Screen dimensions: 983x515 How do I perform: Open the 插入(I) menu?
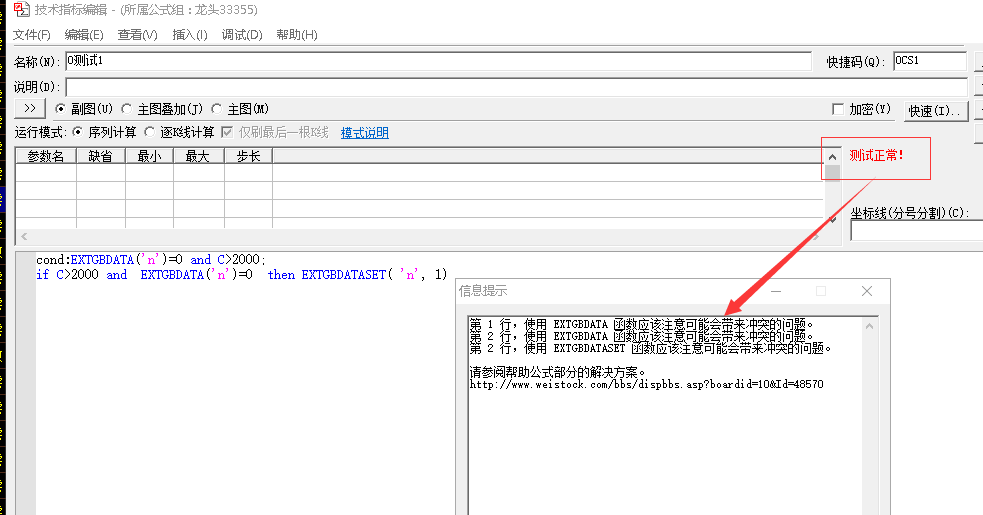click(190, 35)
